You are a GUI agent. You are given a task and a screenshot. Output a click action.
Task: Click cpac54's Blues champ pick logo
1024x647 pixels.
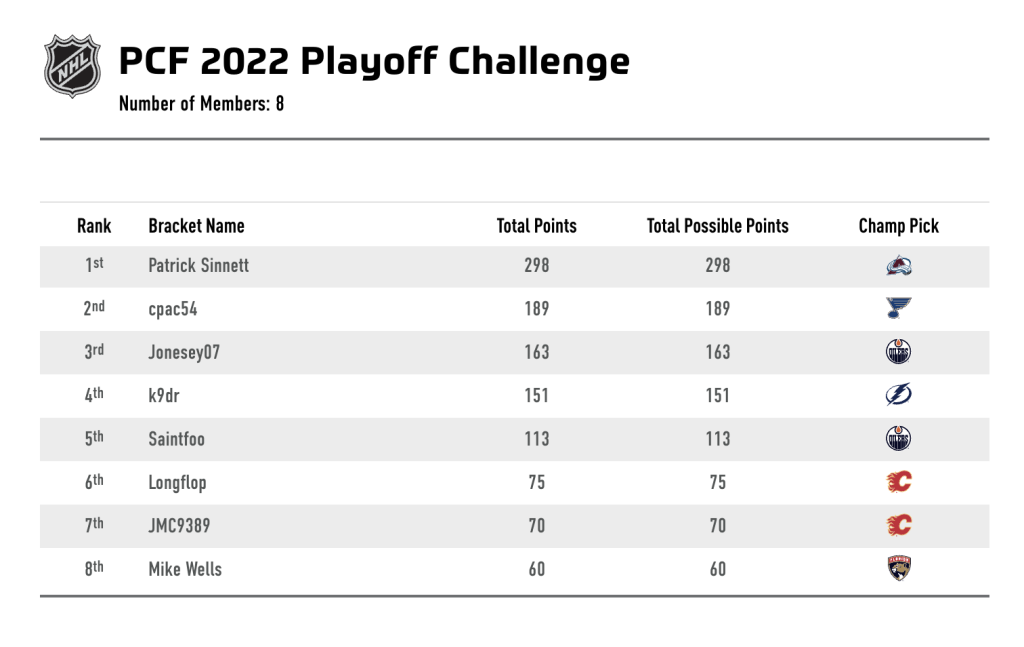899,308
